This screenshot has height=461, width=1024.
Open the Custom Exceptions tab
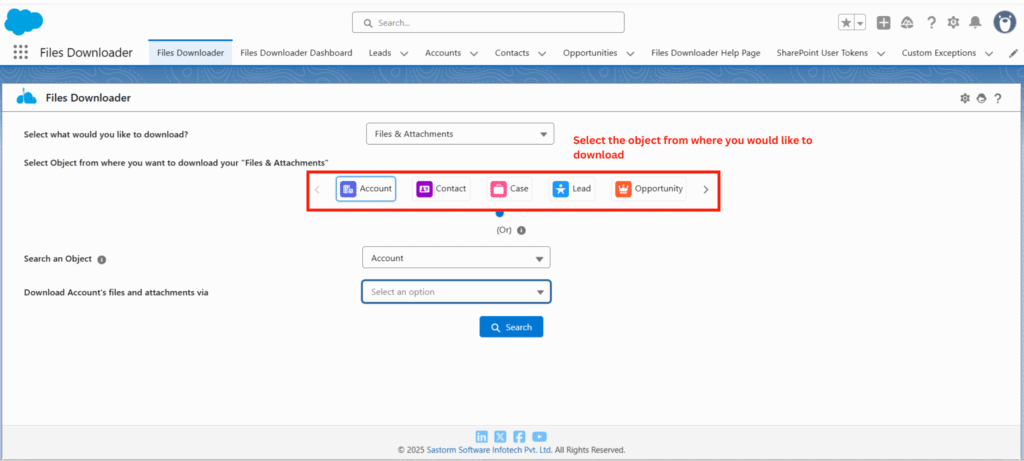click(x=939, y=53)
